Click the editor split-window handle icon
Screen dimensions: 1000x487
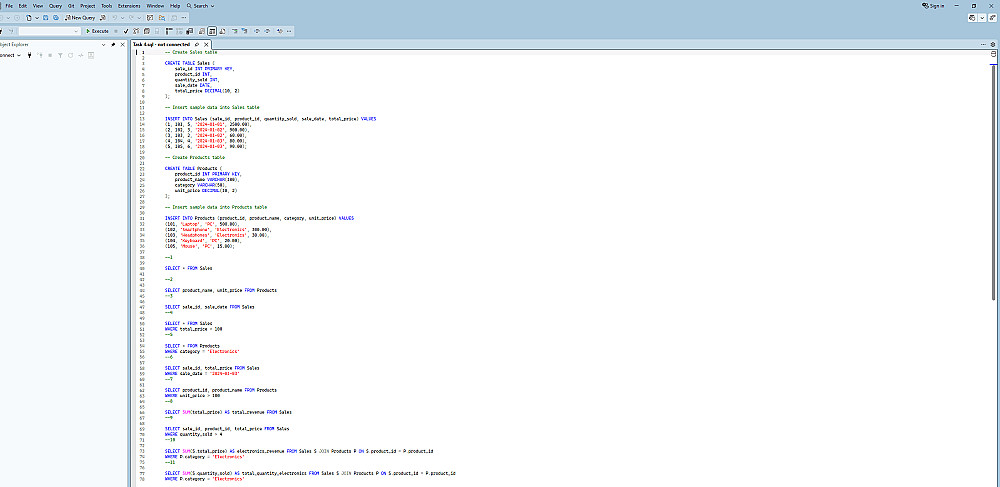click(993, 54)
